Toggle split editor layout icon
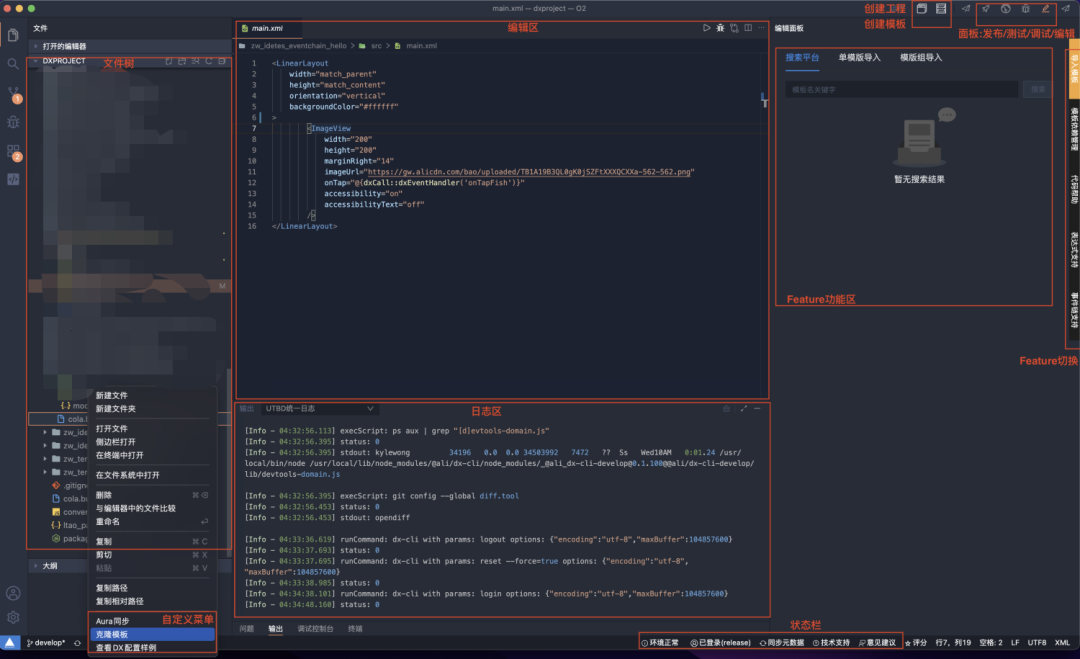Image resolution: width=1080 pixels, height=659 pixels. point(749,28)
